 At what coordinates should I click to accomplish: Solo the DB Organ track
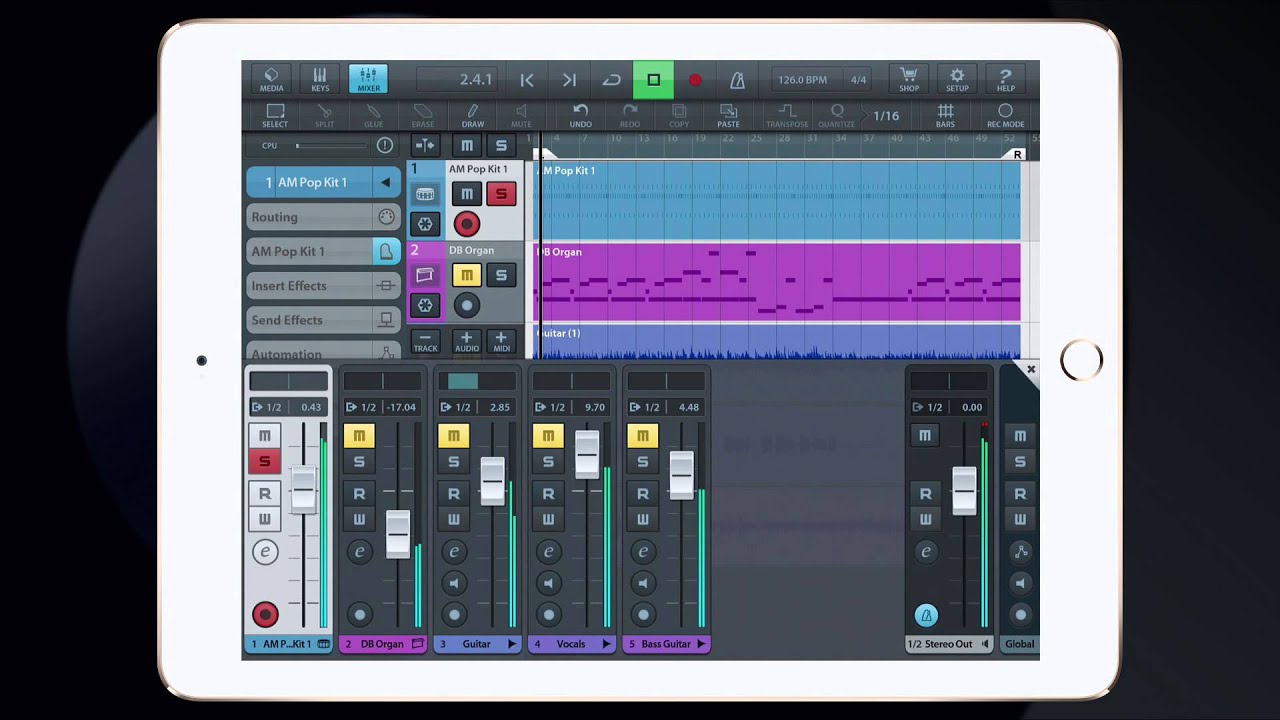[501, 275]
